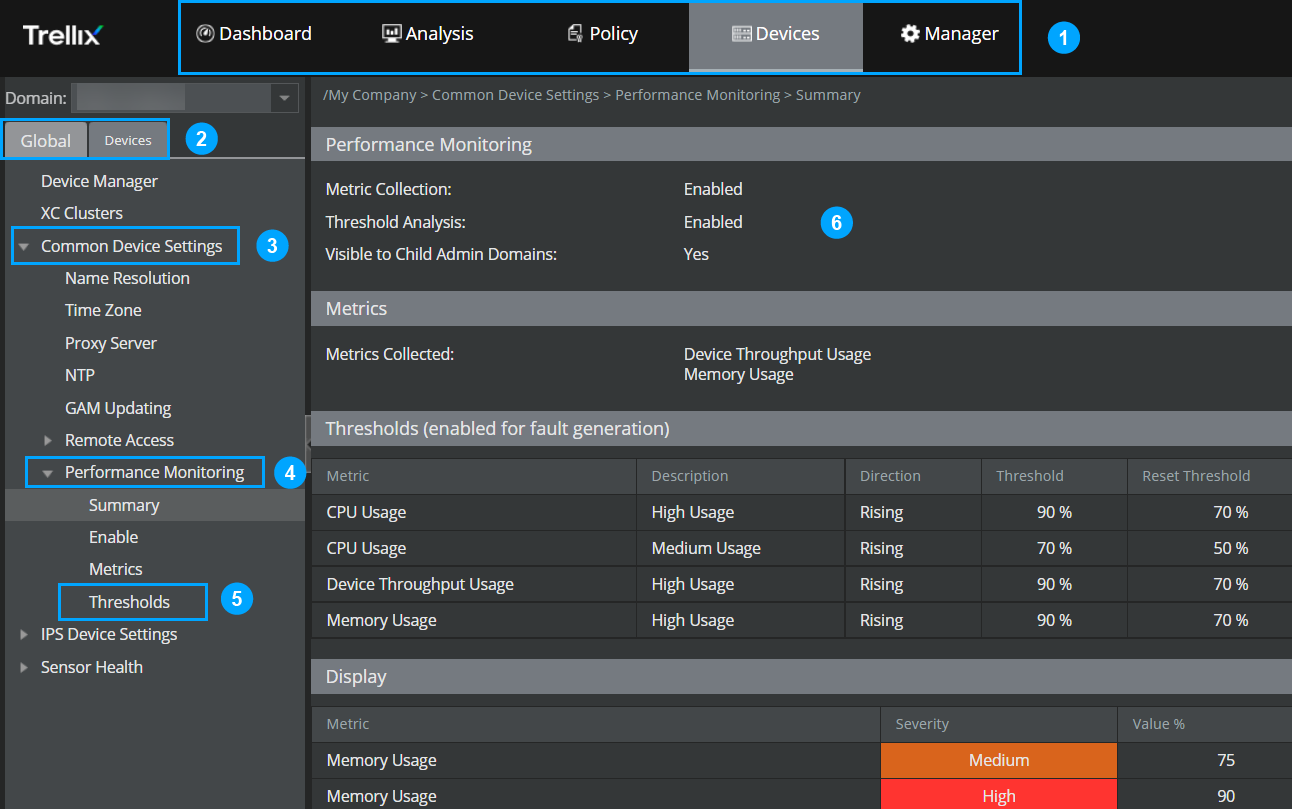Open the Policy menu label
Screen dimensions: 1292x809
click(x=613, y=34)
